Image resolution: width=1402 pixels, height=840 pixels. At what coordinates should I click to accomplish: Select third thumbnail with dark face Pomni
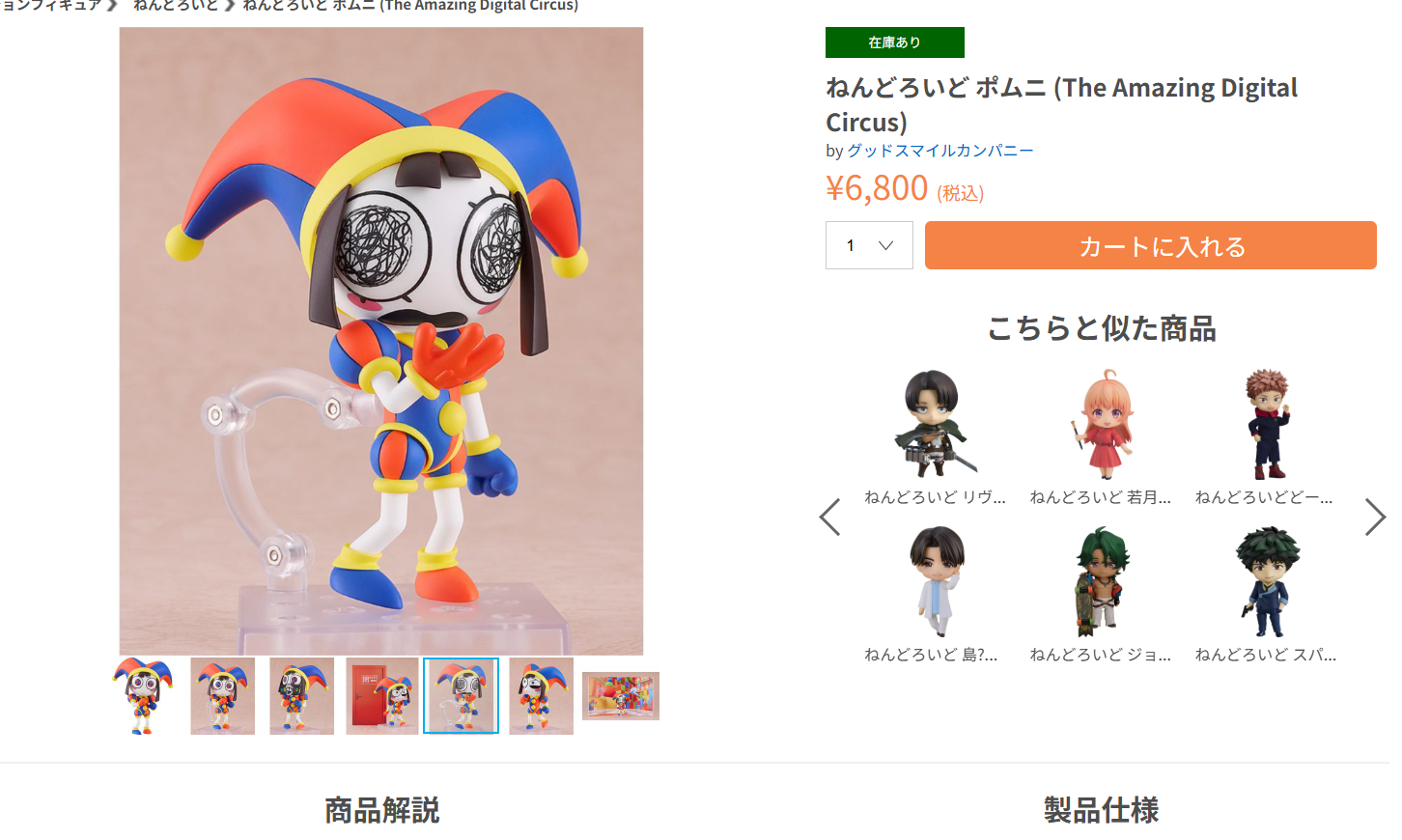(301, 696)
